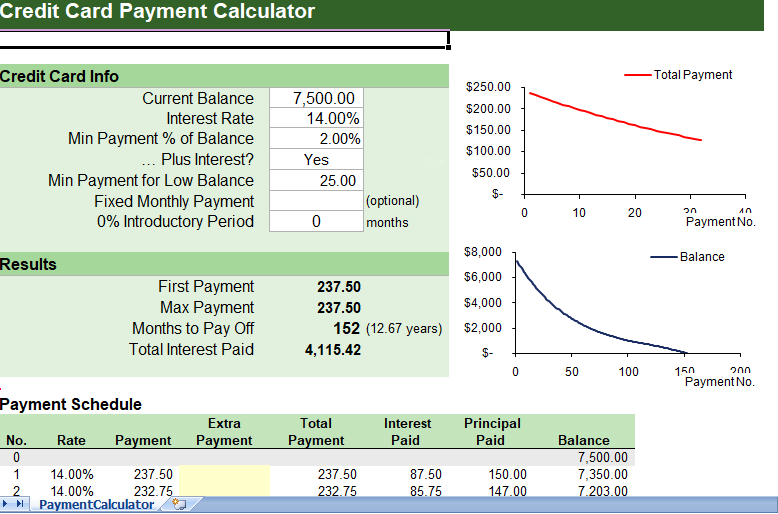Click the Max Payment result 237.50

(x=339, y=308)
